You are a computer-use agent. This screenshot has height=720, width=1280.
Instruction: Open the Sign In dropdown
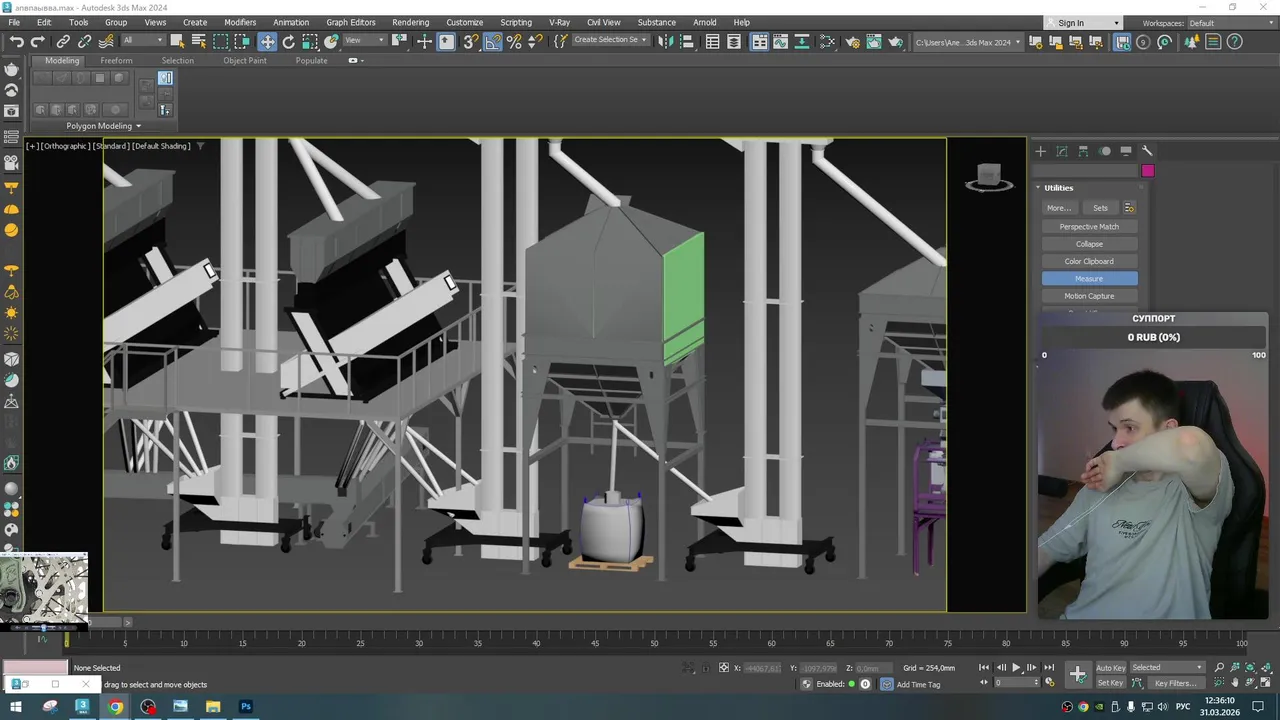click(x=1084, y=23)
